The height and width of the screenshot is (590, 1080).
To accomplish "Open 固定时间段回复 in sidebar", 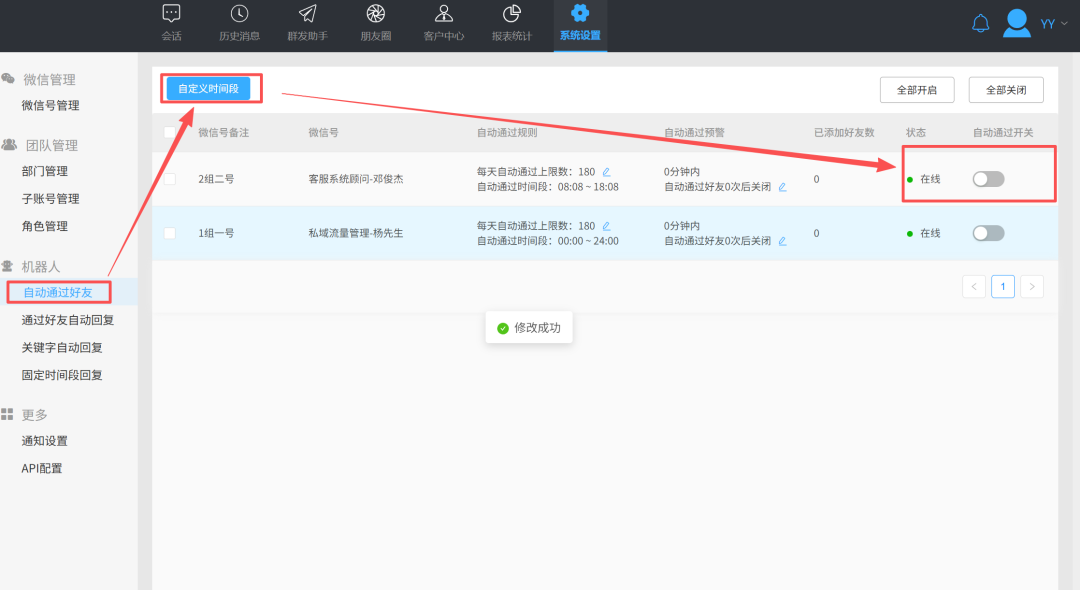I will (62, 375).
